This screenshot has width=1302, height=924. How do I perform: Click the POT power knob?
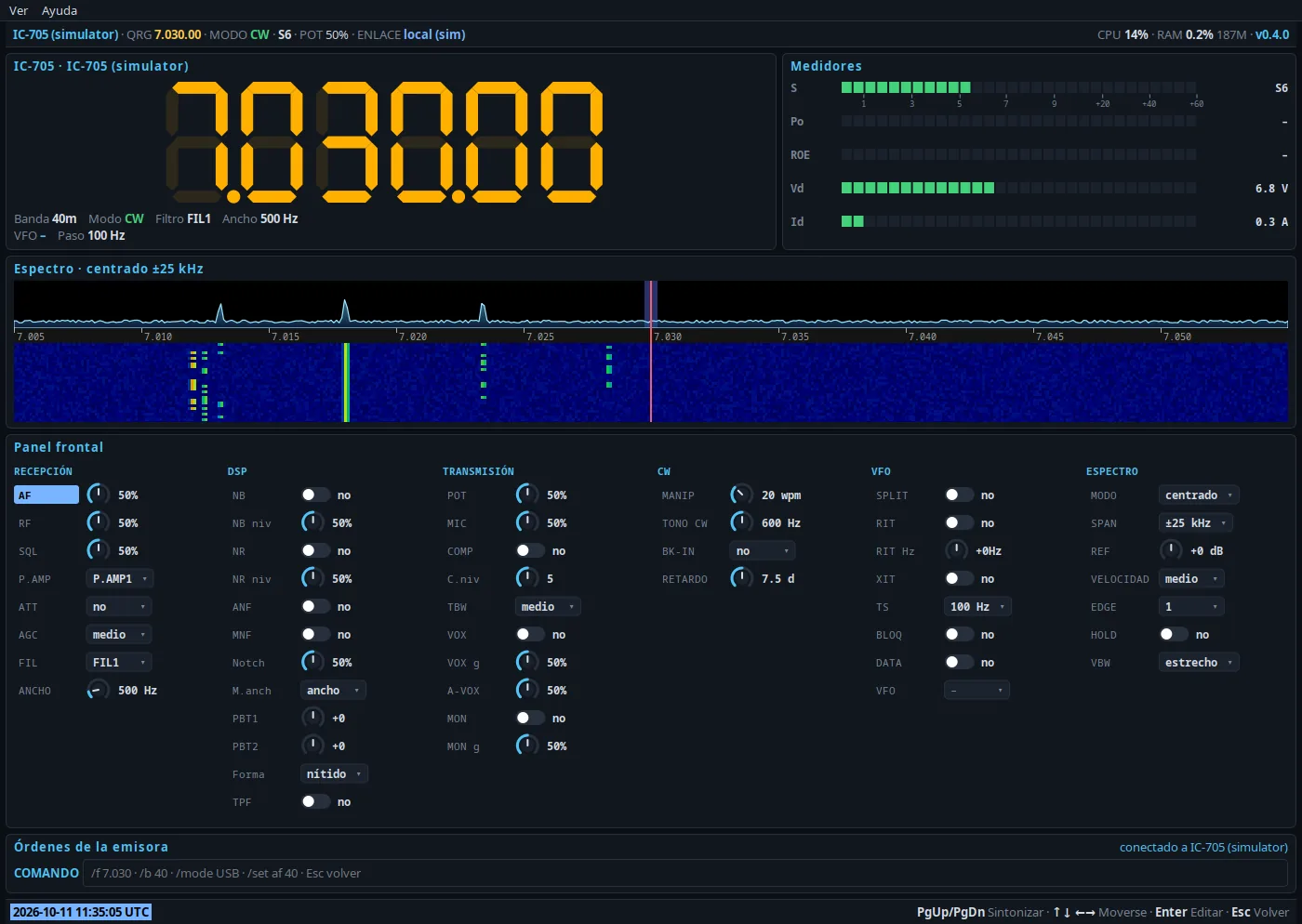(x=526, y=495)
